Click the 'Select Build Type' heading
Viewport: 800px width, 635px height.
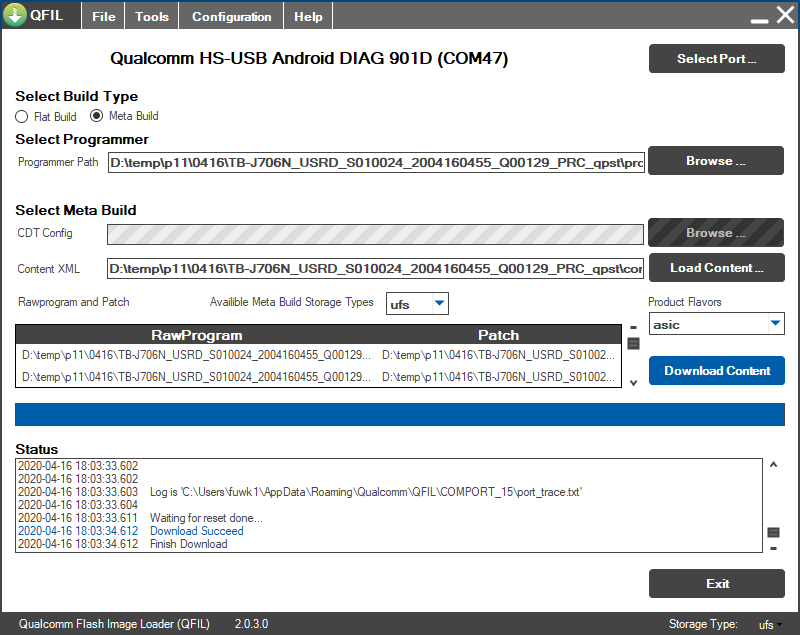tap(77, 96)
